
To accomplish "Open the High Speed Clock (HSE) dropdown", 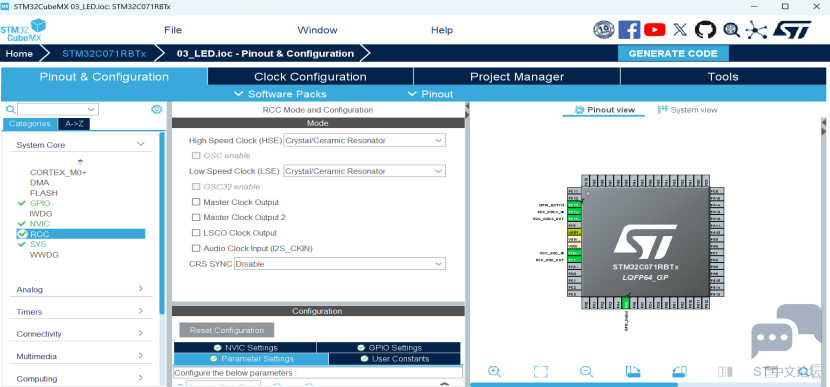I will click(x=365, y=140).
